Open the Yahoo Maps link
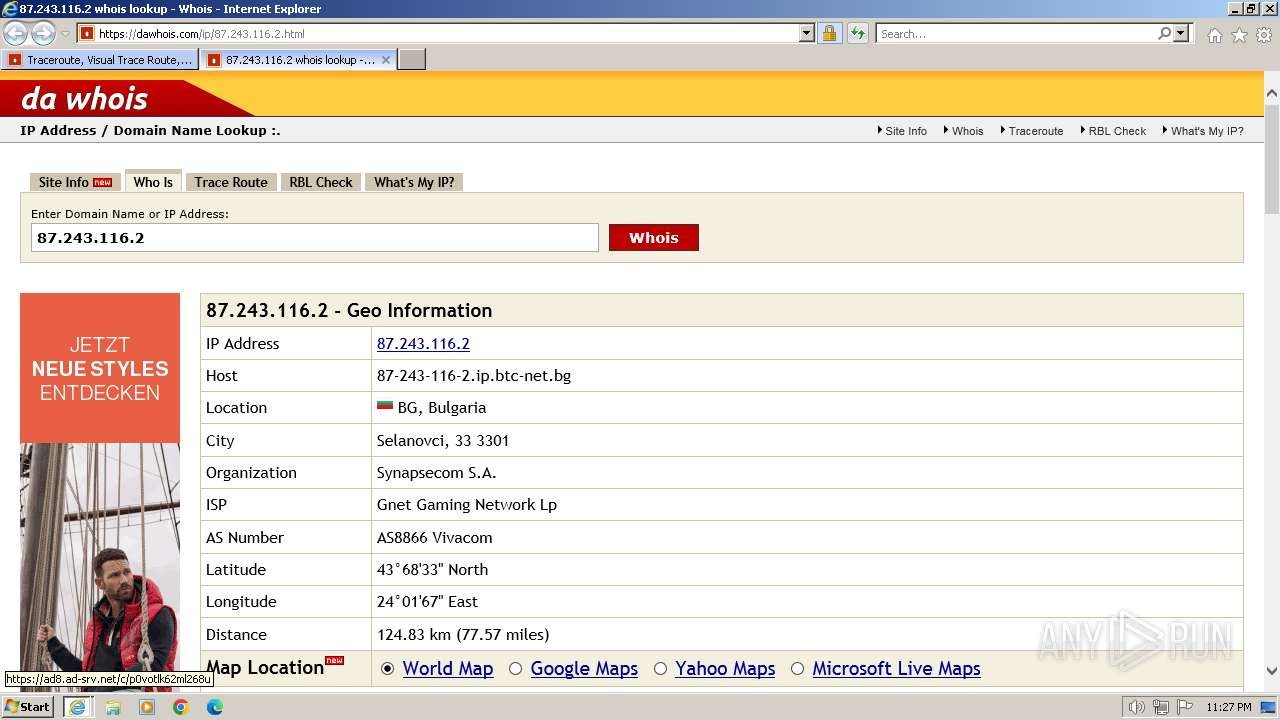The height and width of the screenshot is (720, 1280). [725, 668]
